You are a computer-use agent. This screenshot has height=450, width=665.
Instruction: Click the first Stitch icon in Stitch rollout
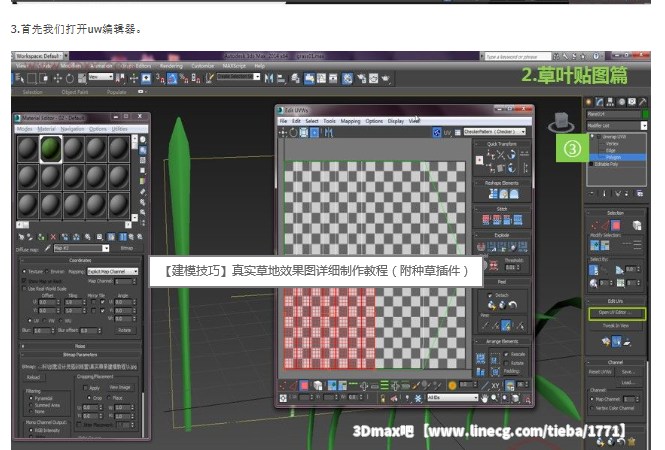[x=486, y=220]
